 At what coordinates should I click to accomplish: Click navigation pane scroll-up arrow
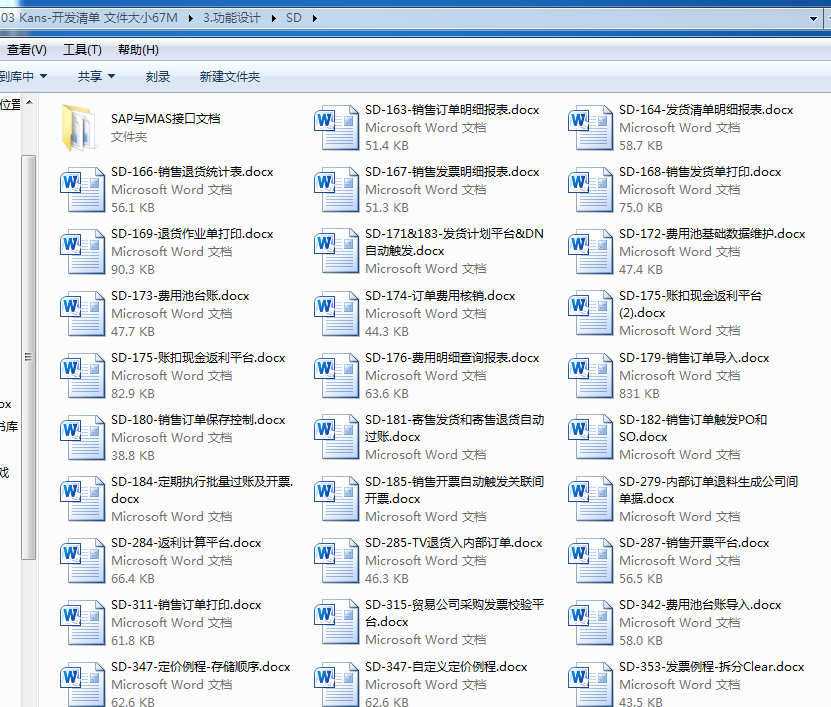click(29, 102)
